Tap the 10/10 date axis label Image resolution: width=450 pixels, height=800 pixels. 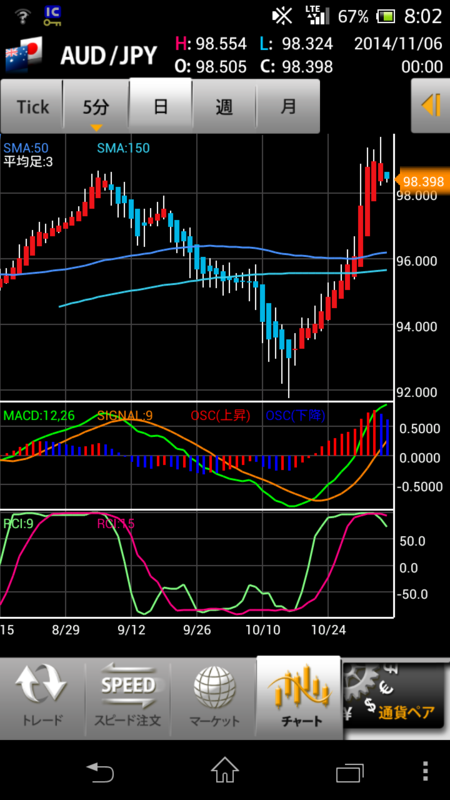263,630
